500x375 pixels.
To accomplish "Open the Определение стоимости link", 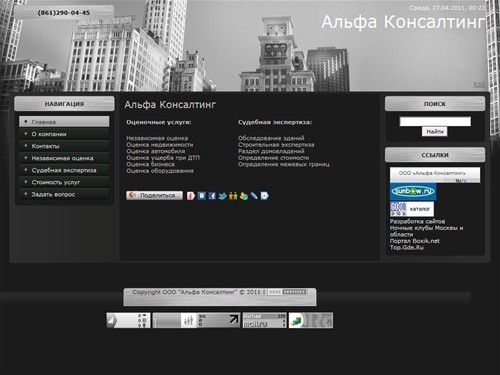I will 273,158.
